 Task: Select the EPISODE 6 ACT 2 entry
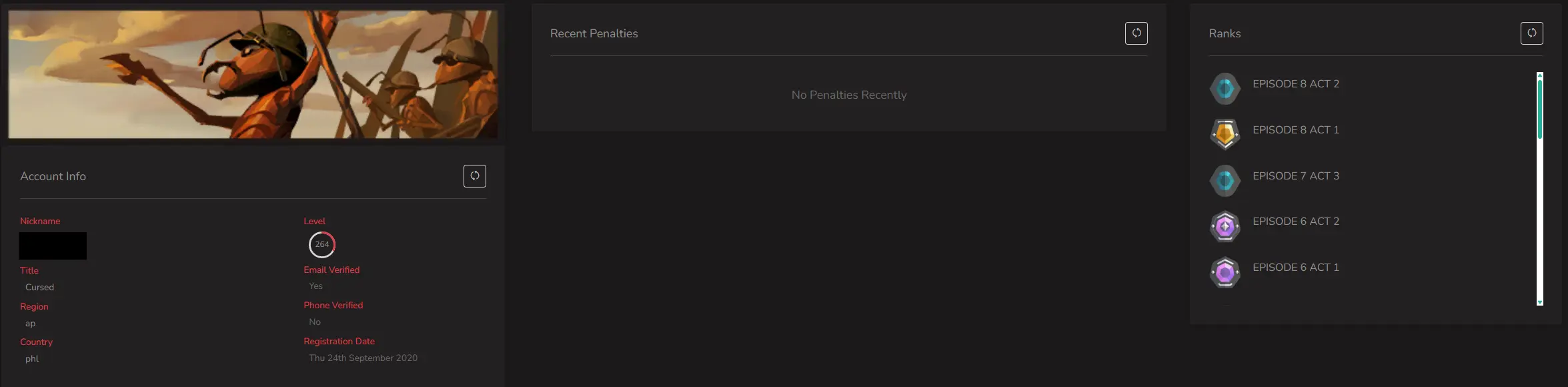(x=1295, y=222)
